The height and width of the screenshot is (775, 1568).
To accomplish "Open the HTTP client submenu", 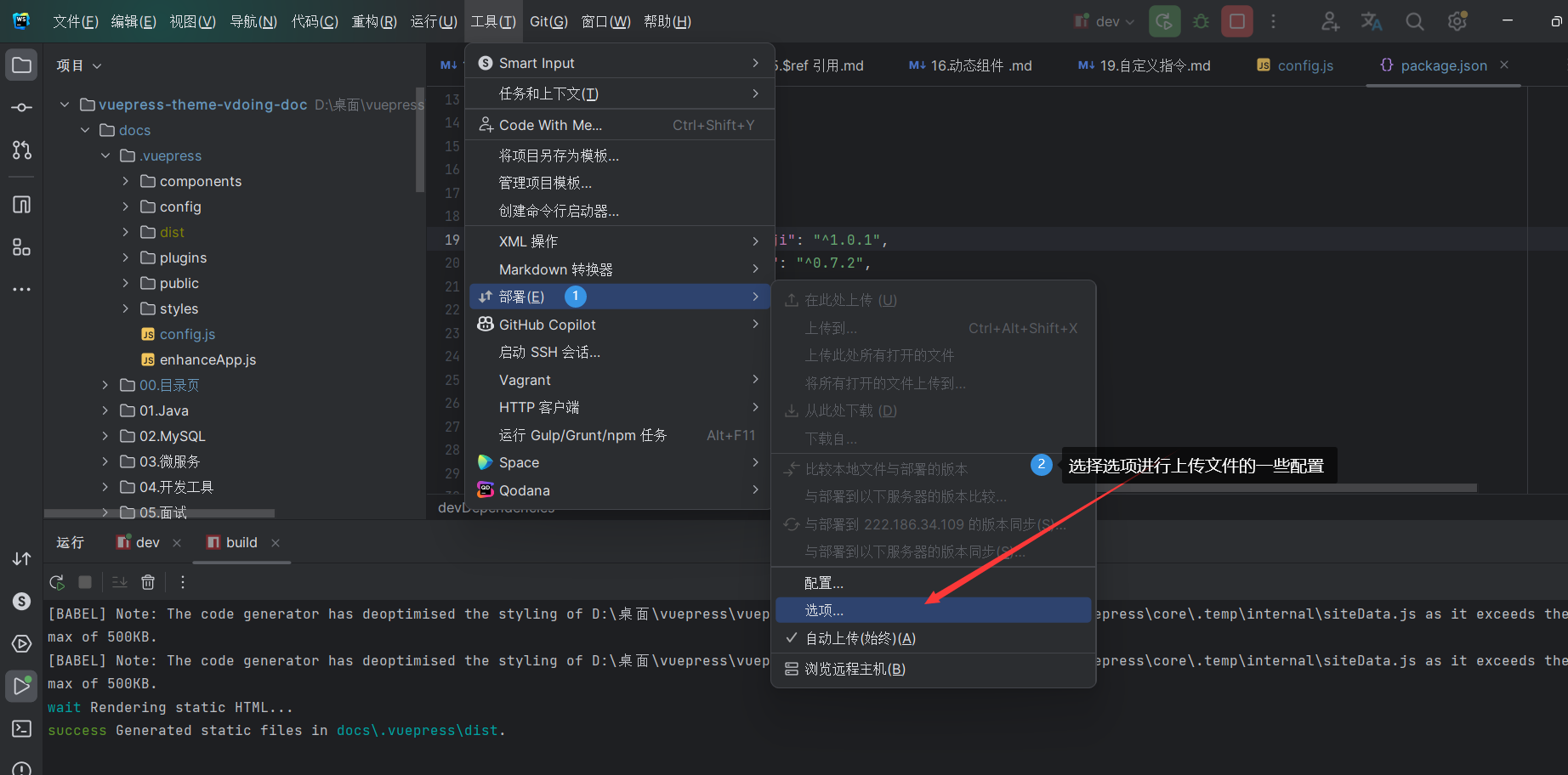I will [620, 407].
